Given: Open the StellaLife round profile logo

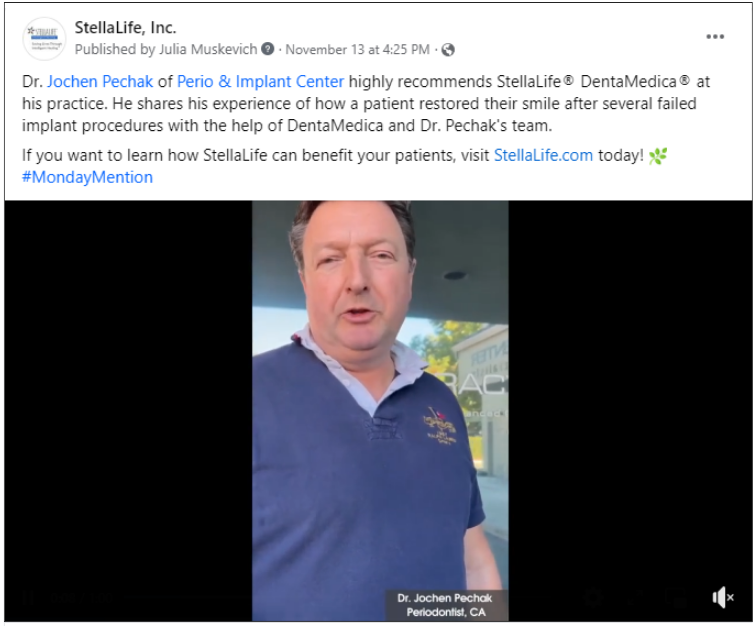Looking at the screenshot, I should pyautogui.click(x=44, y=39).
